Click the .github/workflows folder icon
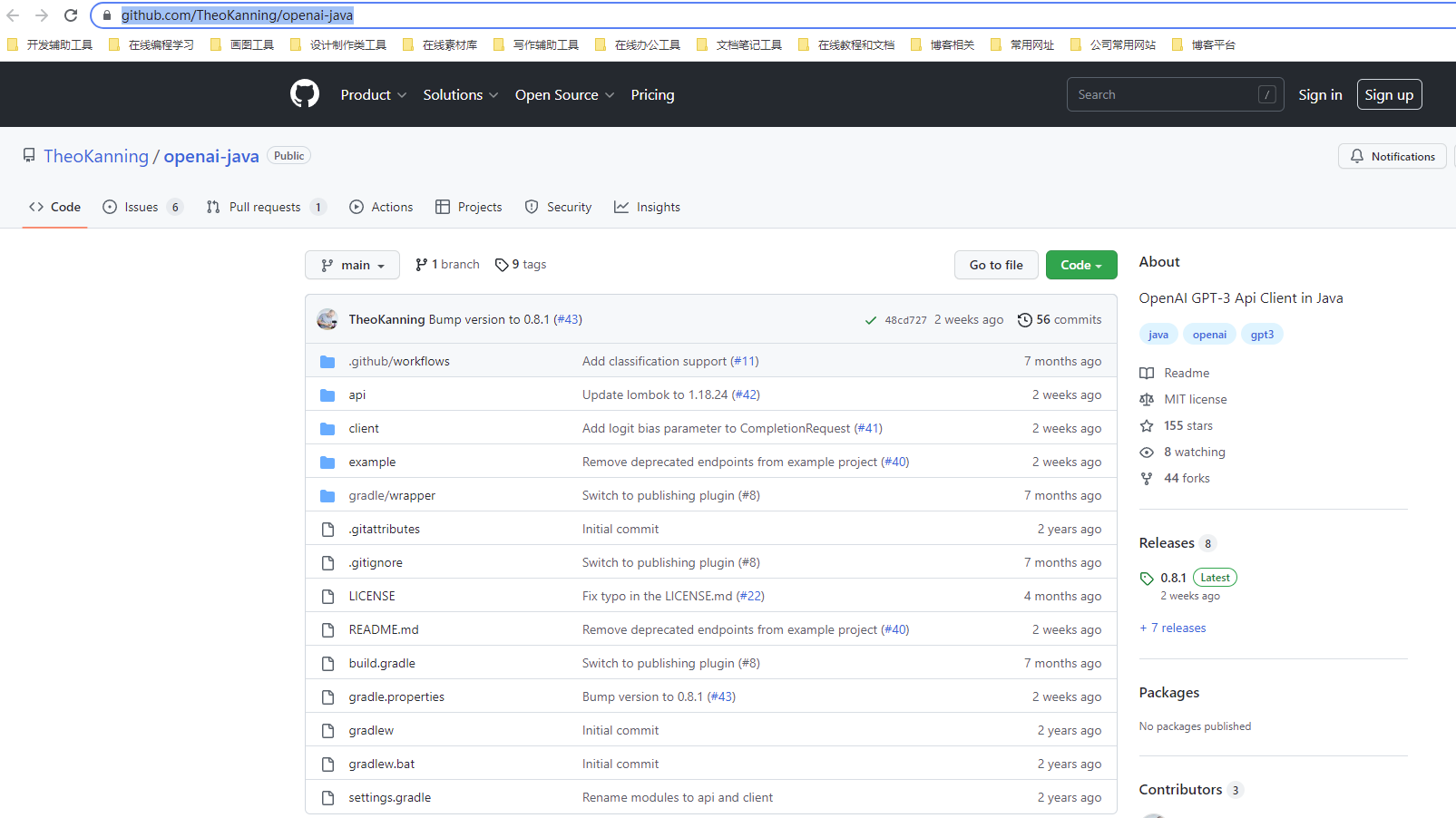Screen dimensions: 1456x818 coord(327,362)
